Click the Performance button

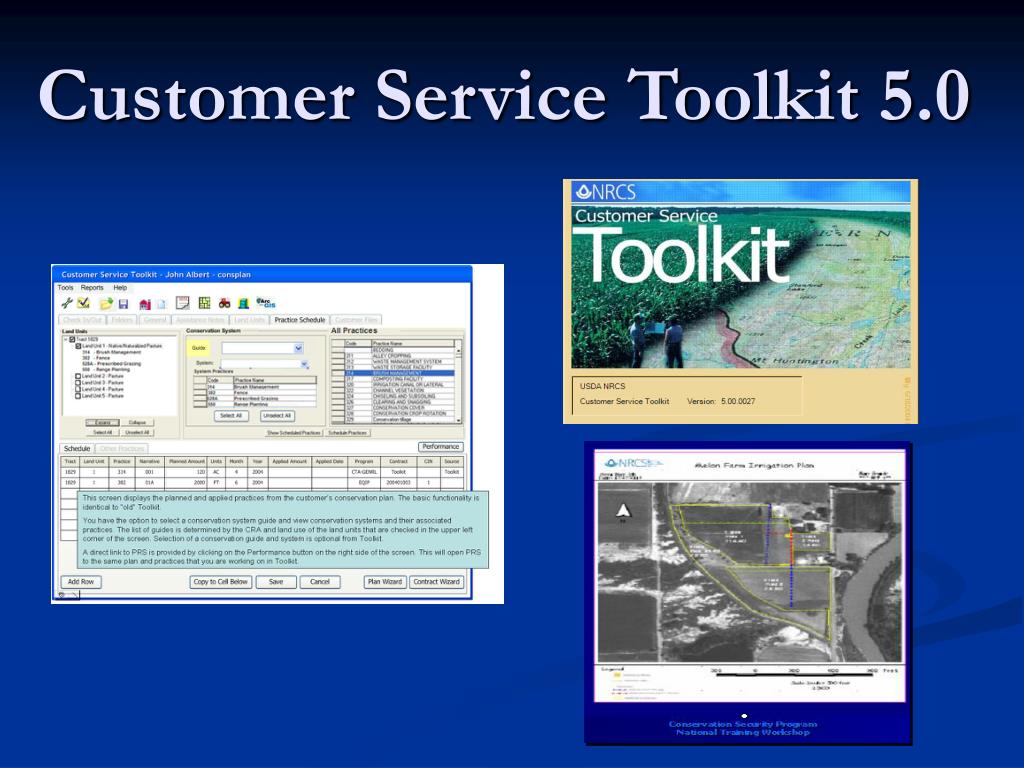(x=441, y=447)
